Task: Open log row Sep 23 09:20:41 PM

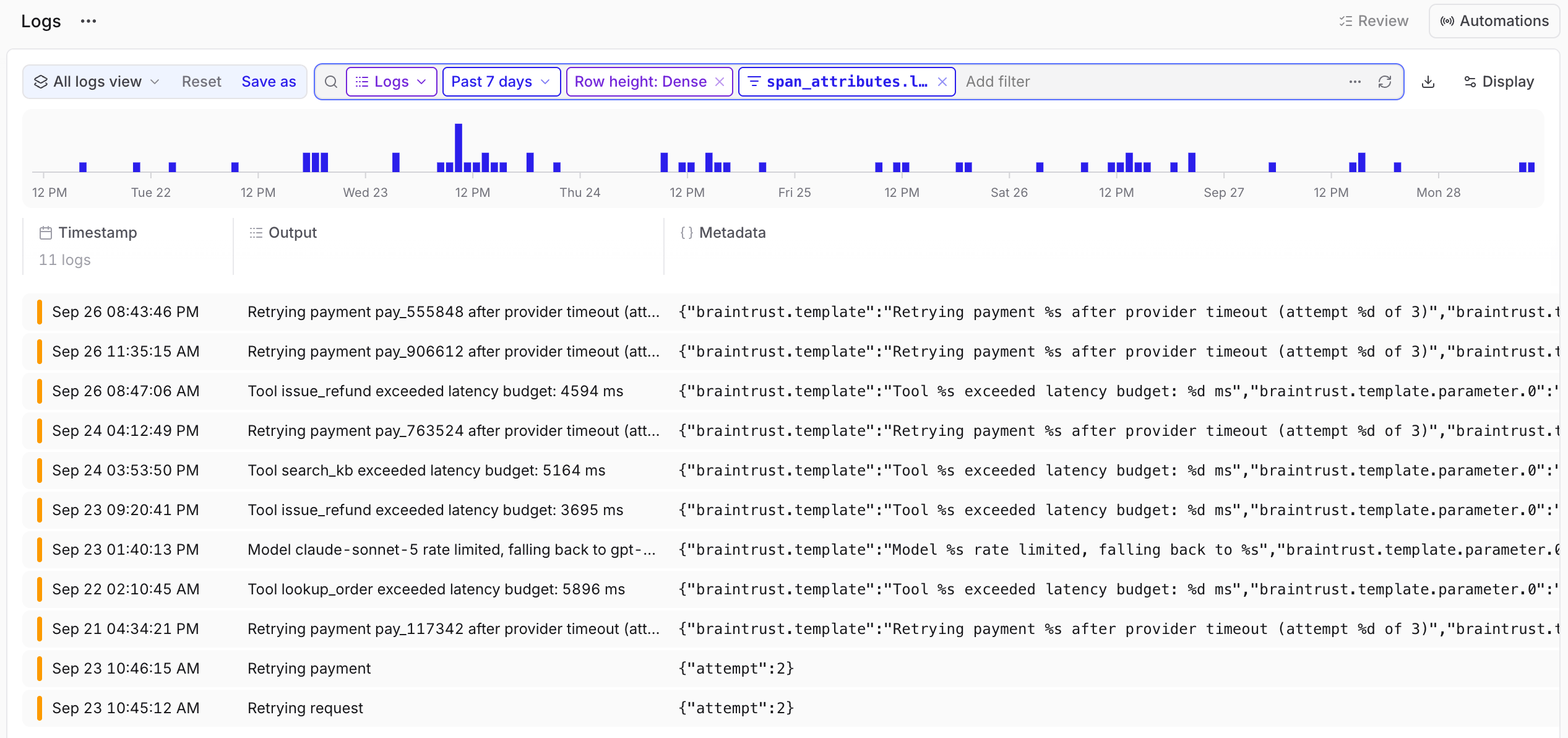Action: click(x=791, y=510)
